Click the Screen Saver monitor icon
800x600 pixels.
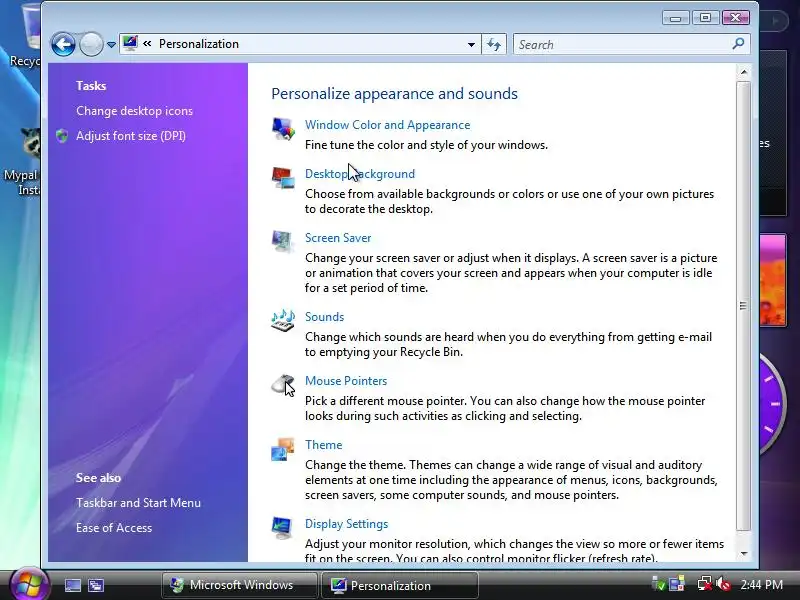(282, 241)
